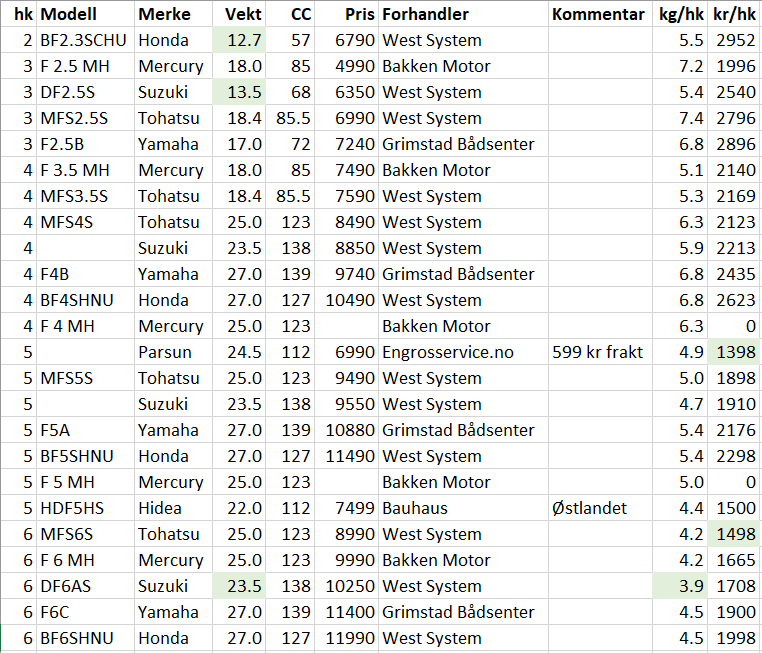Select the Forhandler header cell
The width and height of the screenshot is (762, 653).
[463, 14]
